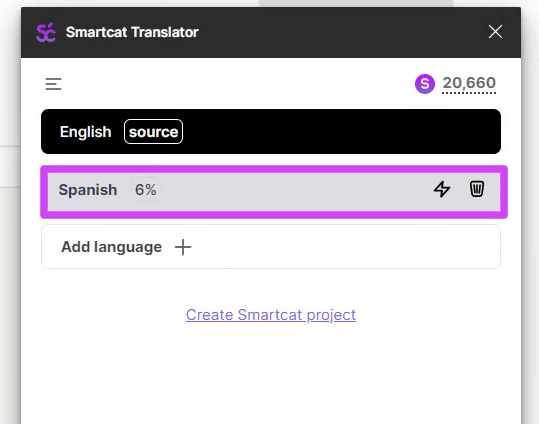Open the Create Smartcat project link

click(271, 315)
